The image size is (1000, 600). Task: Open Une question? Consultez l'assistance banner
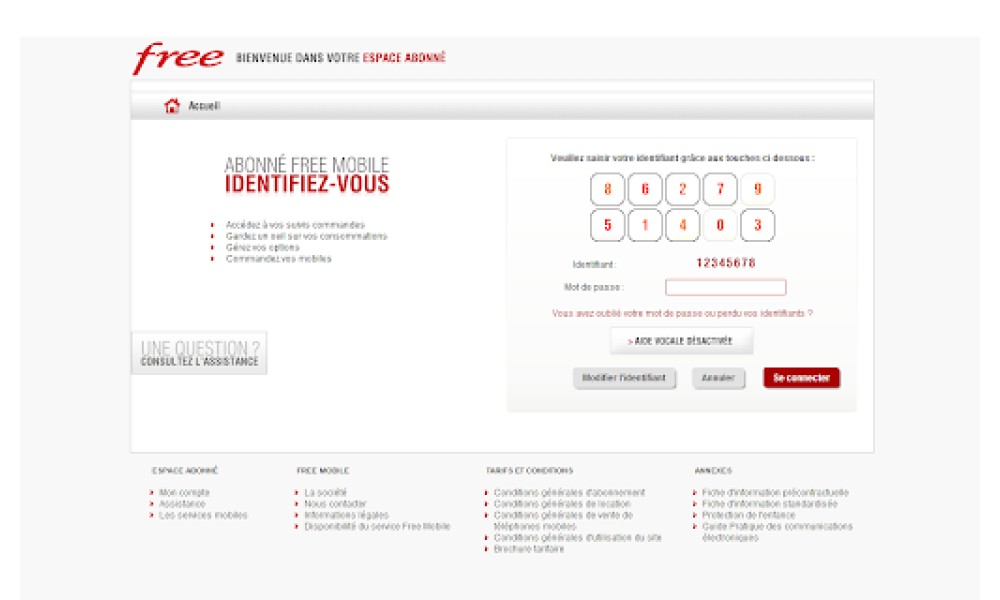pos(199,353)
